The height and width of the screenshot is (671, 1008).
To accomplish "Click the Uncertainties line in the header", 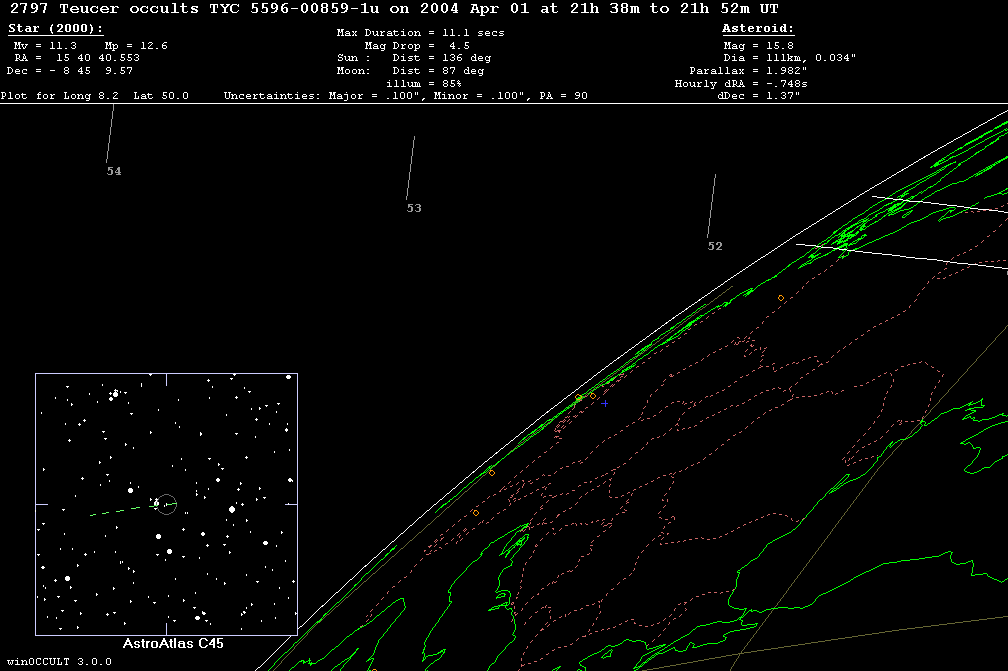I will (x=405, y=96).
